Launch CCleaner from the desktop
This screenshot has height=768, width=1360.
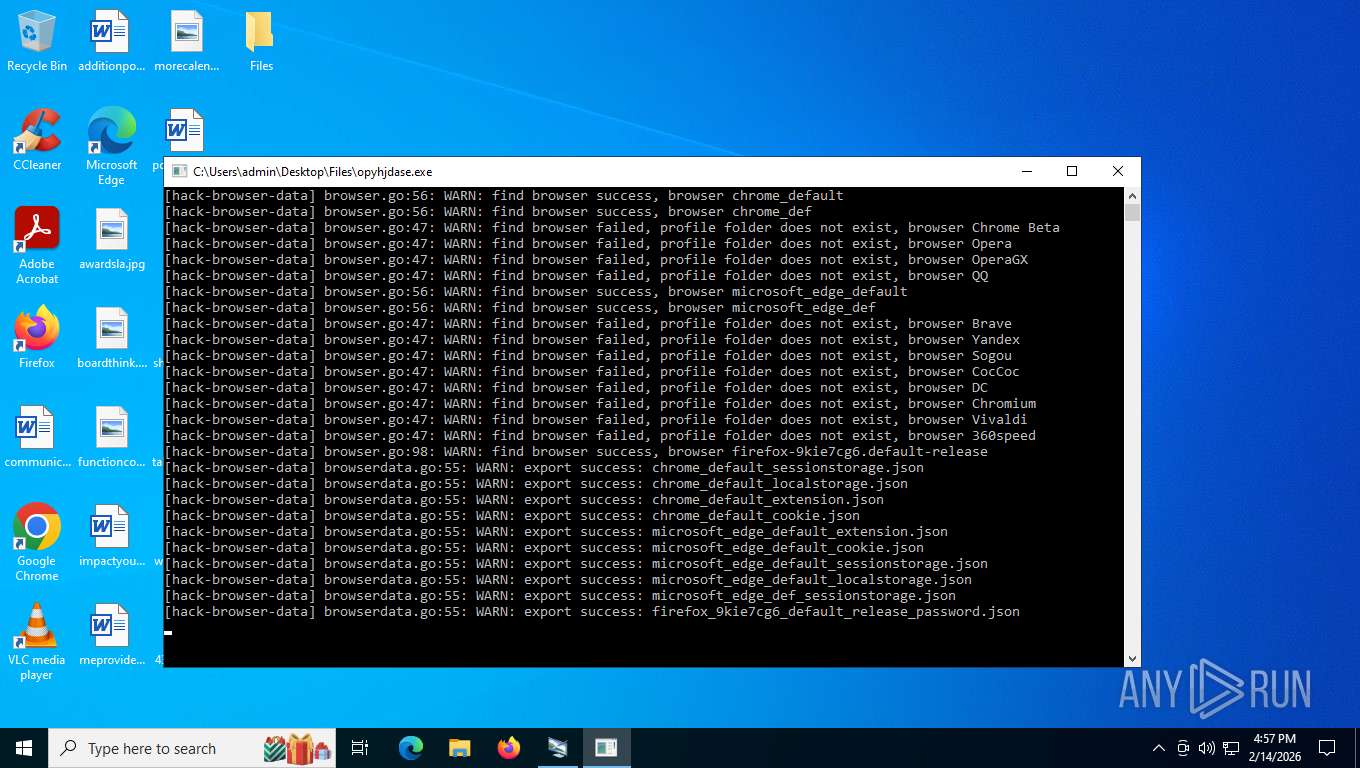(37, 140)
